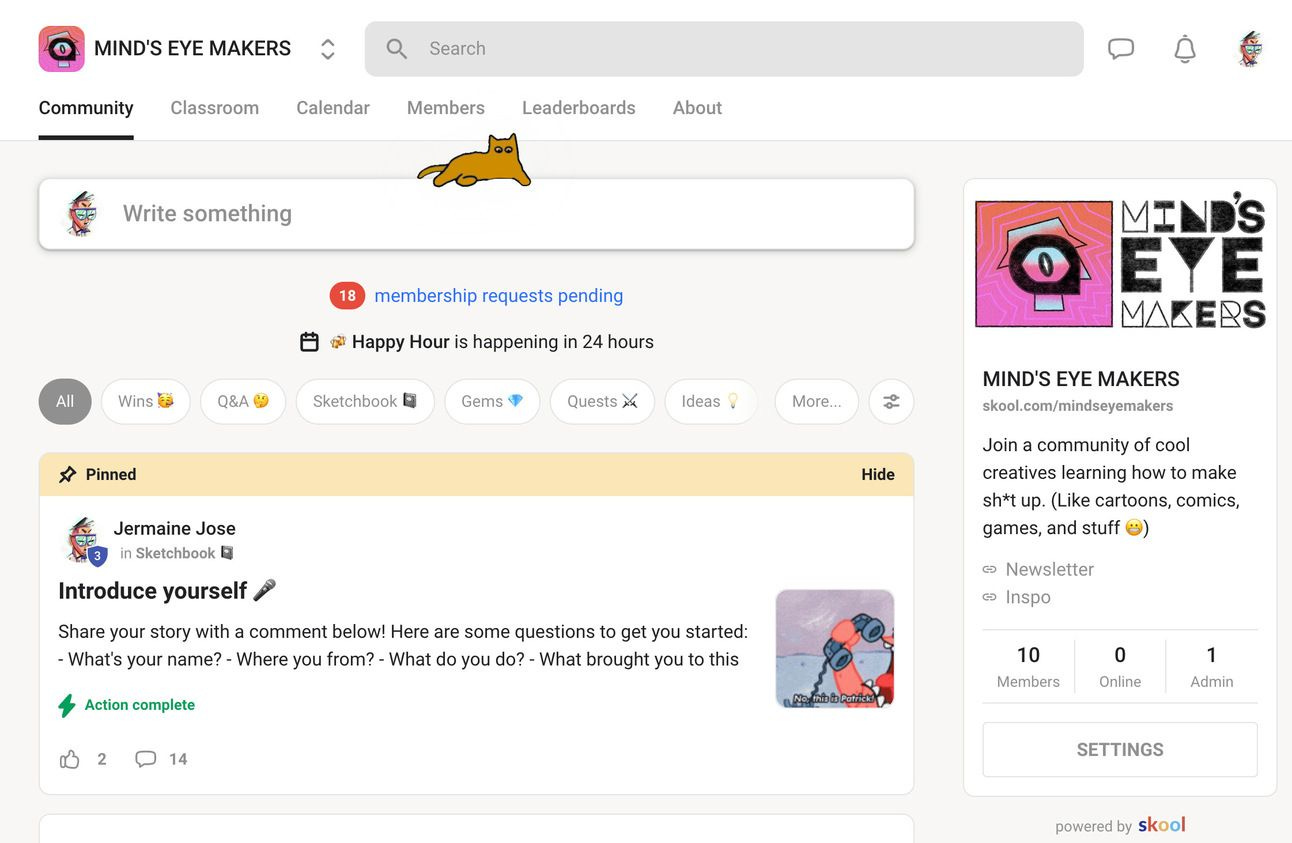Open the chat messages icon
Viewport: 1292px width, 843px height.
click(1121, 49)
